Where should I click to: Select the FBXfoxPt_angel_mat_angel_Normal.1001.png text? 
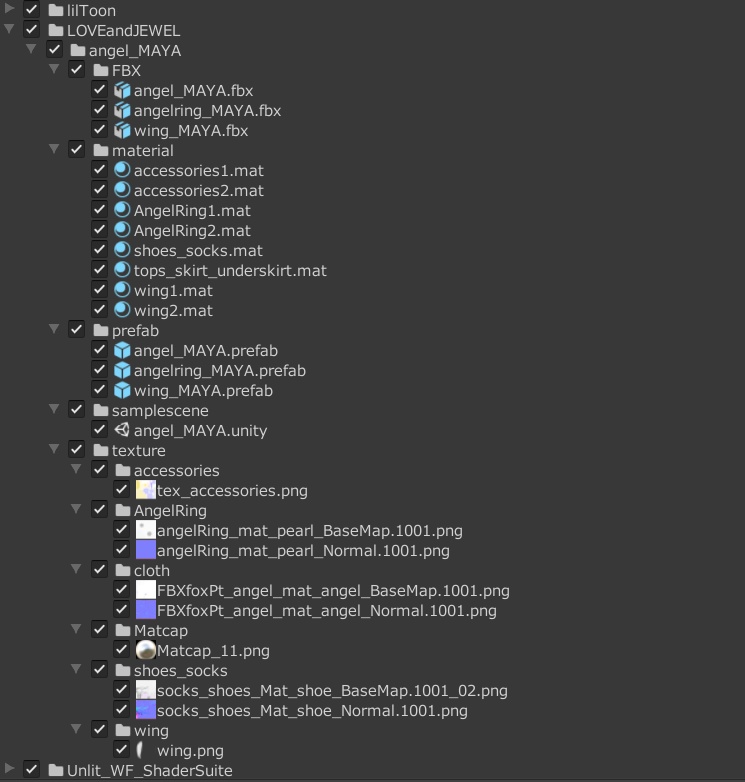[327, 611]
